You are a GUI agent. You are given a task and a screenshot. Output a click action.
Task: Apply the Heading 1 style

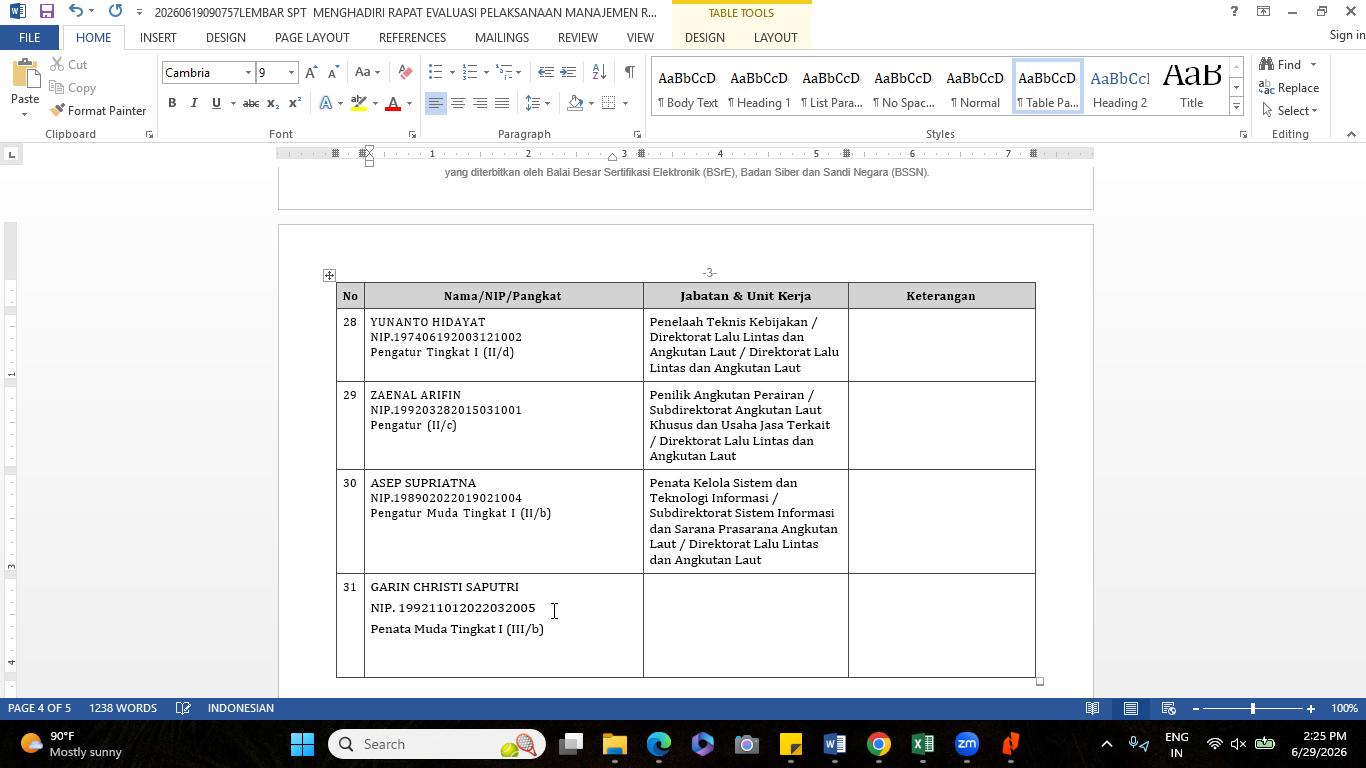tap(759, 88)
